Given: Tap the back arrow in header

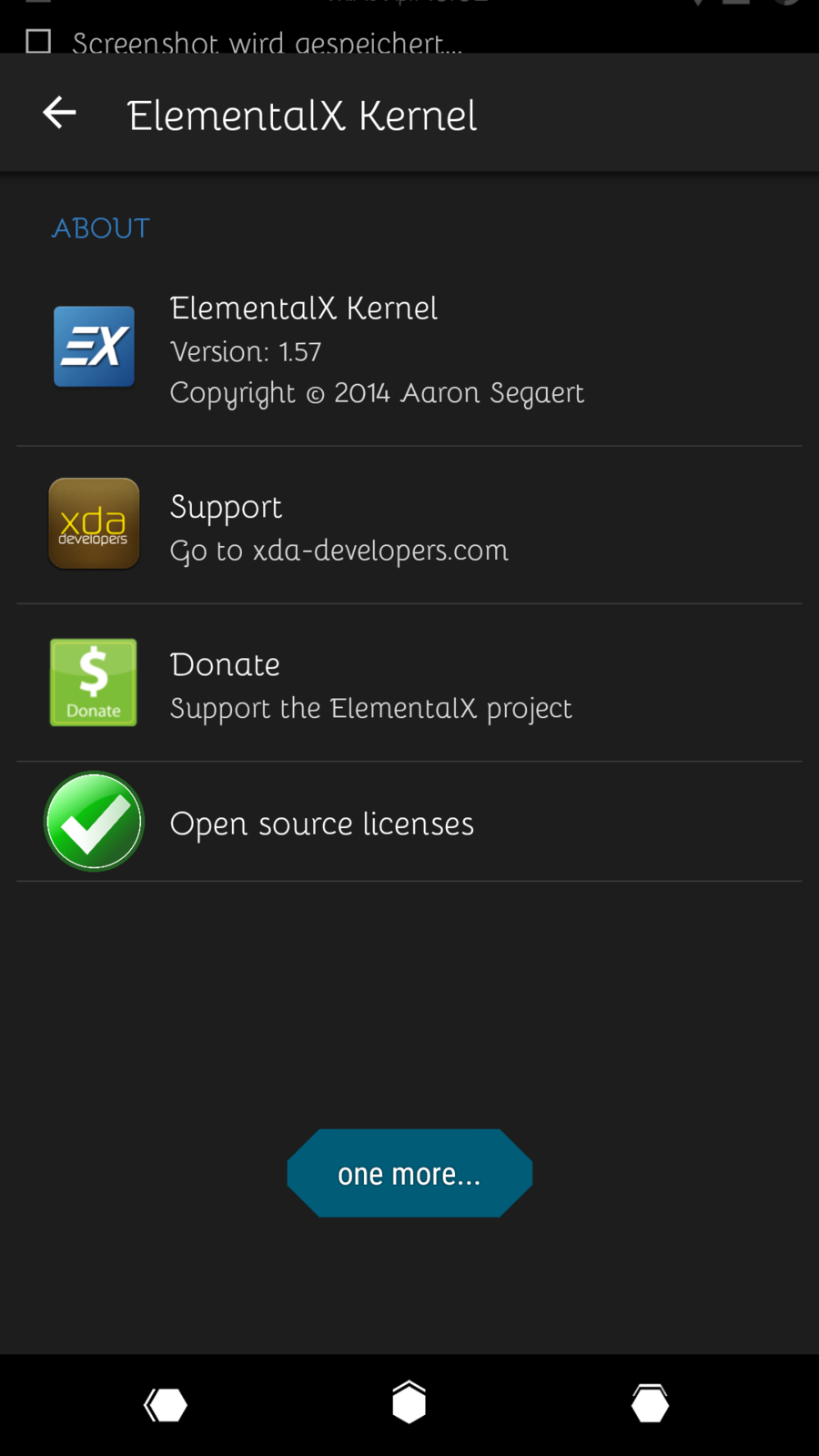Looking at the screenshot, I should (x=60, y=113).
